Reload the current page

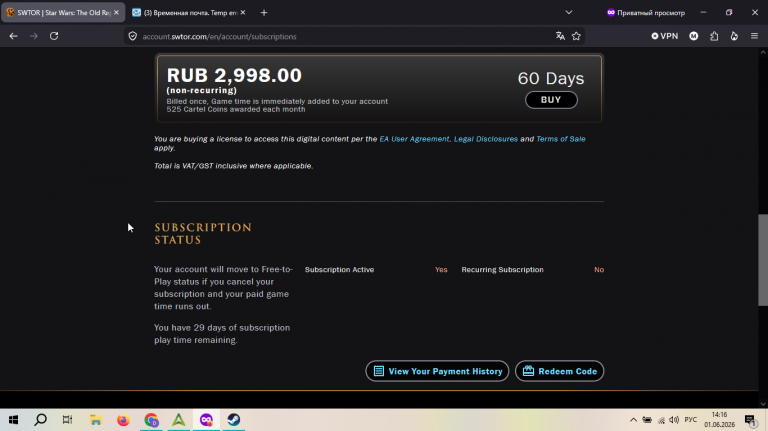(54, 36)
